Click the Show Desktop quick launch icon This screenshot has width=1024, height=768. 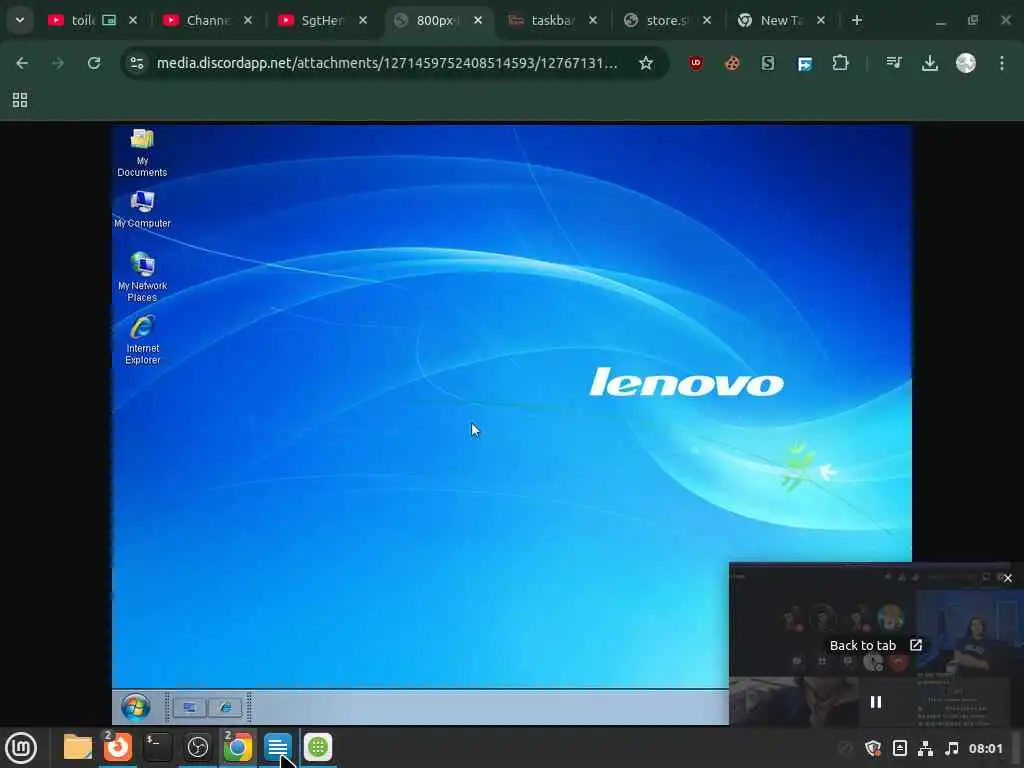pyautogui.click(x=189, y=707)
